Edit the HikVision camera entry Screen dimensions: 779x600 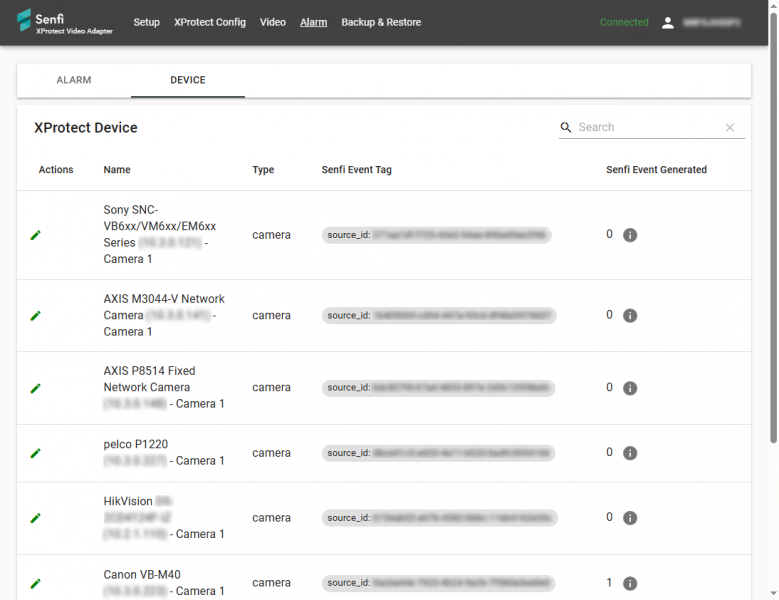[x=36, y=518]
